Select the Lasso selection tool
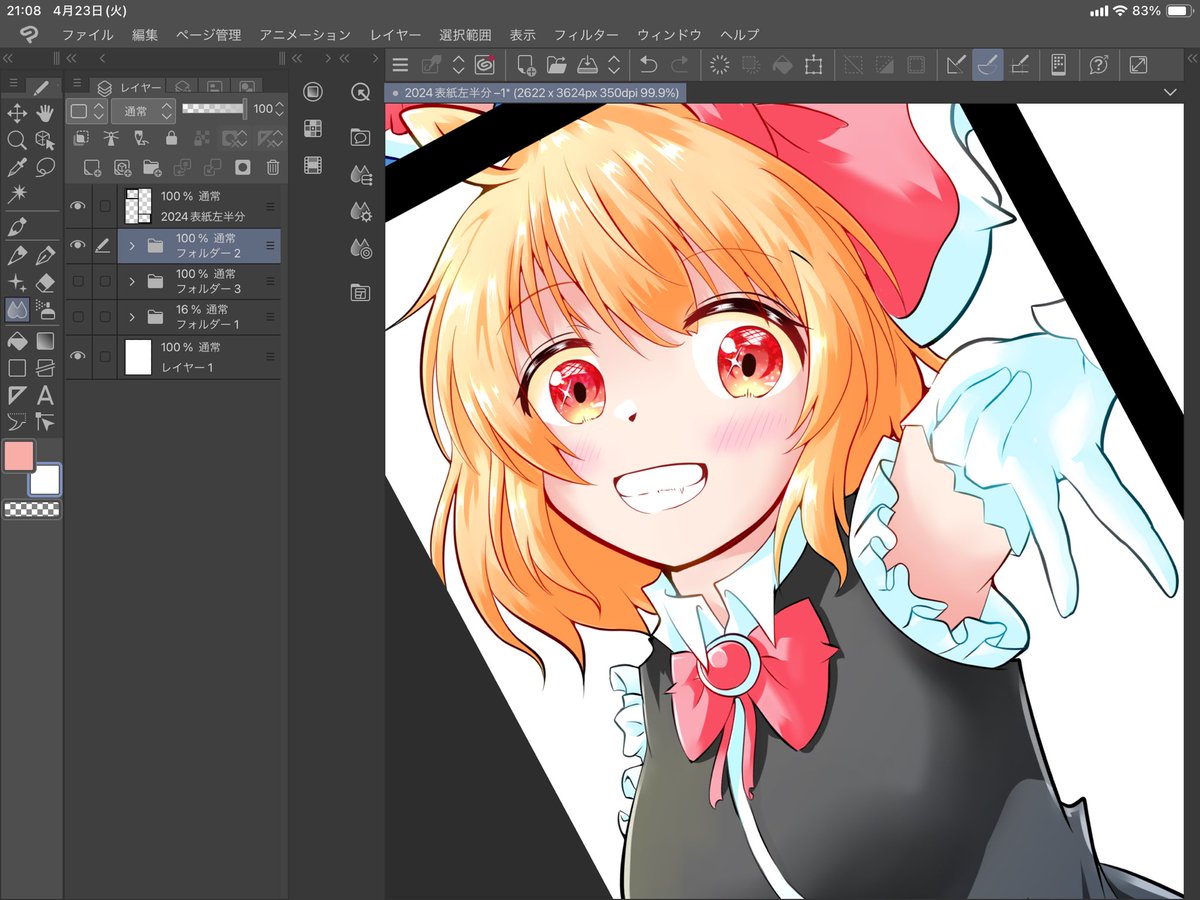 point(44,167)
